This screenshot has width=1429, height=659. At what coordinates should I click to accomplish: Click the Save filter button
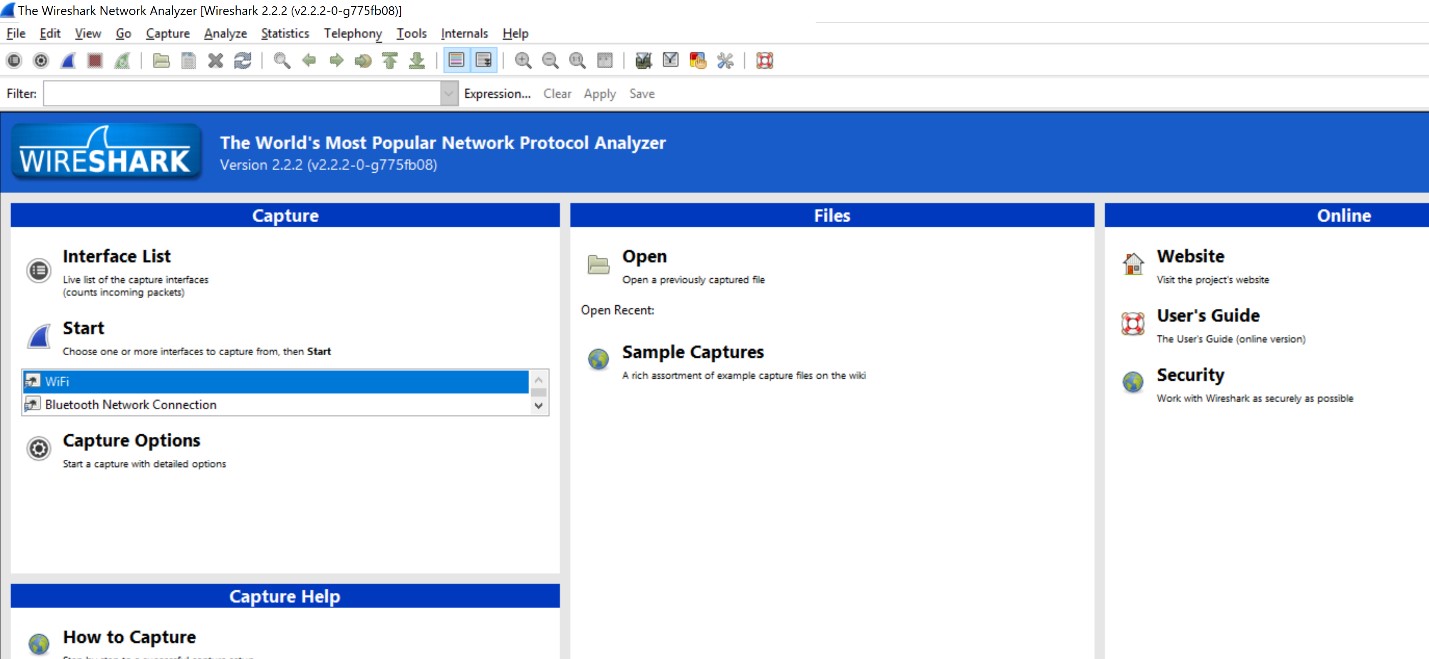pyautogui.click(x=642, y=93)
